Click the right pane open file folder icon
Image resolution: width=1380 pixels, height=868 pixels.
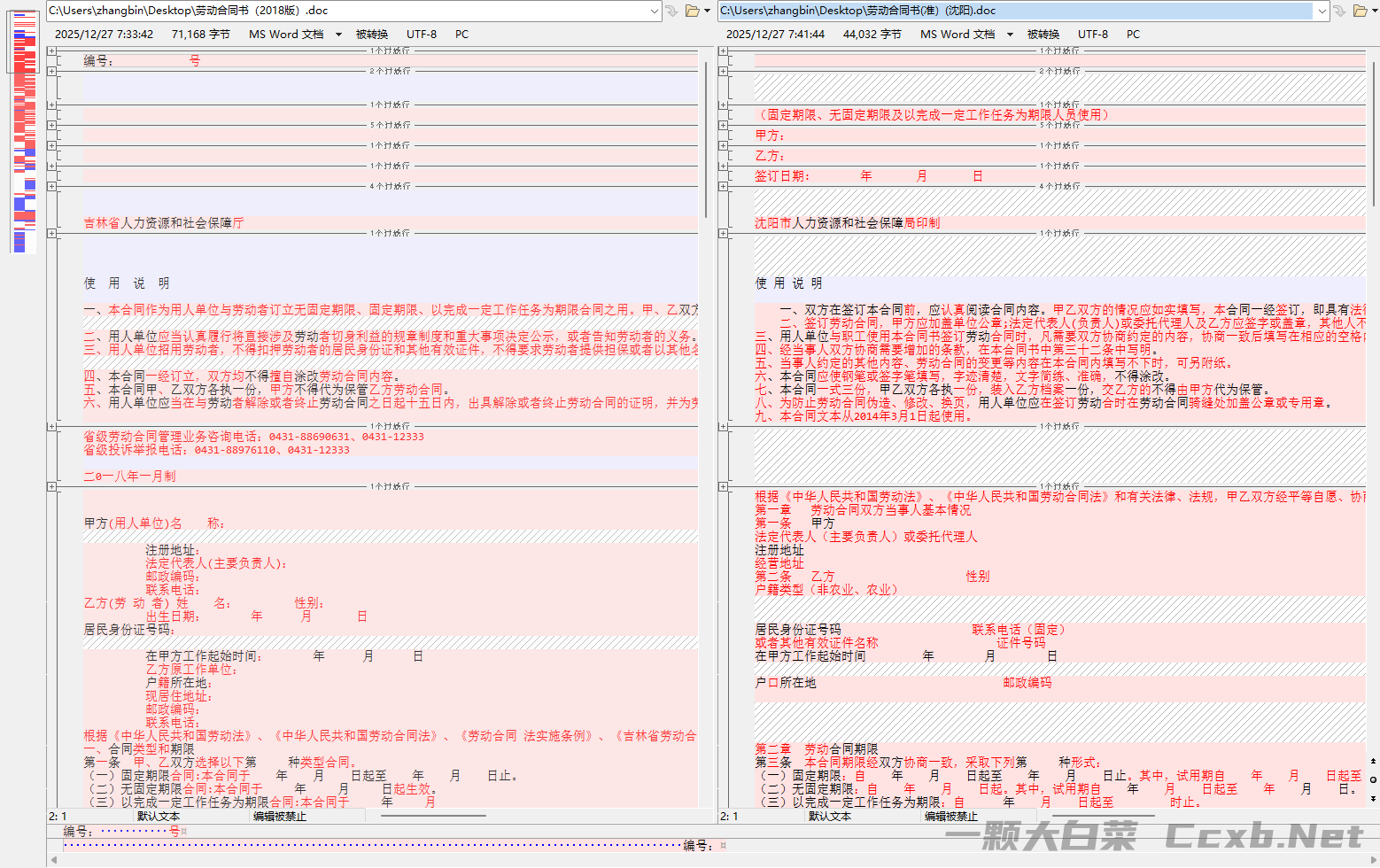(1361, 11)
